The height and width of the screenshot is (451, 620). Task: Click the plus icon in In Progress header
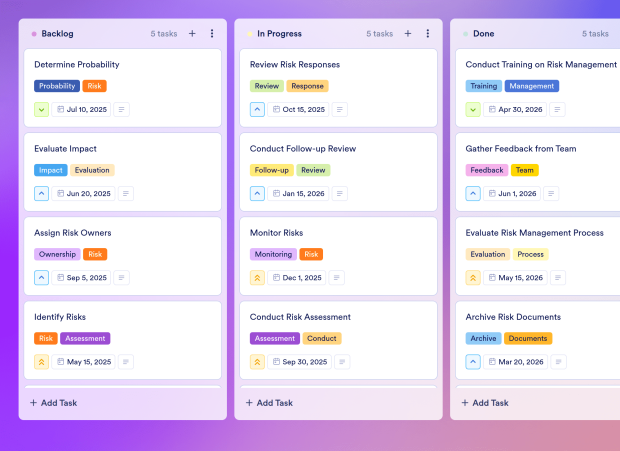(408, 34)
